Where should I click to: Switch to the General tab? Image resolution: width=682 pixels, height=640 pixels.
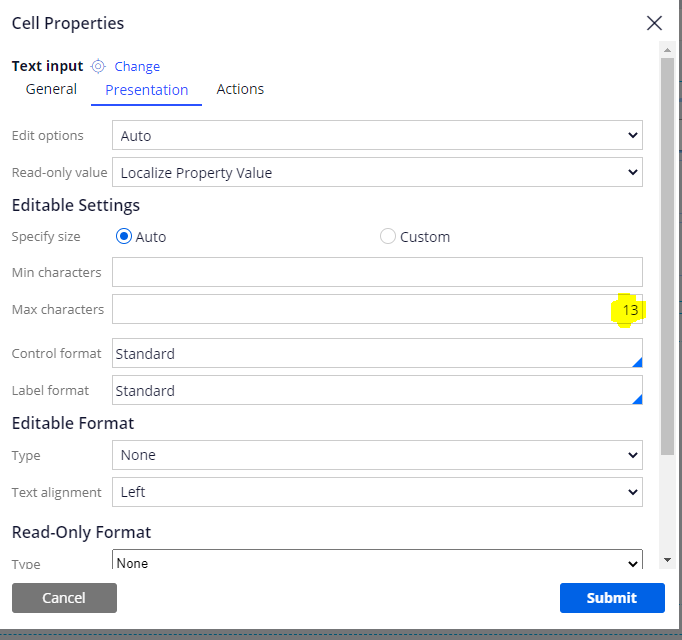(51, 89)
